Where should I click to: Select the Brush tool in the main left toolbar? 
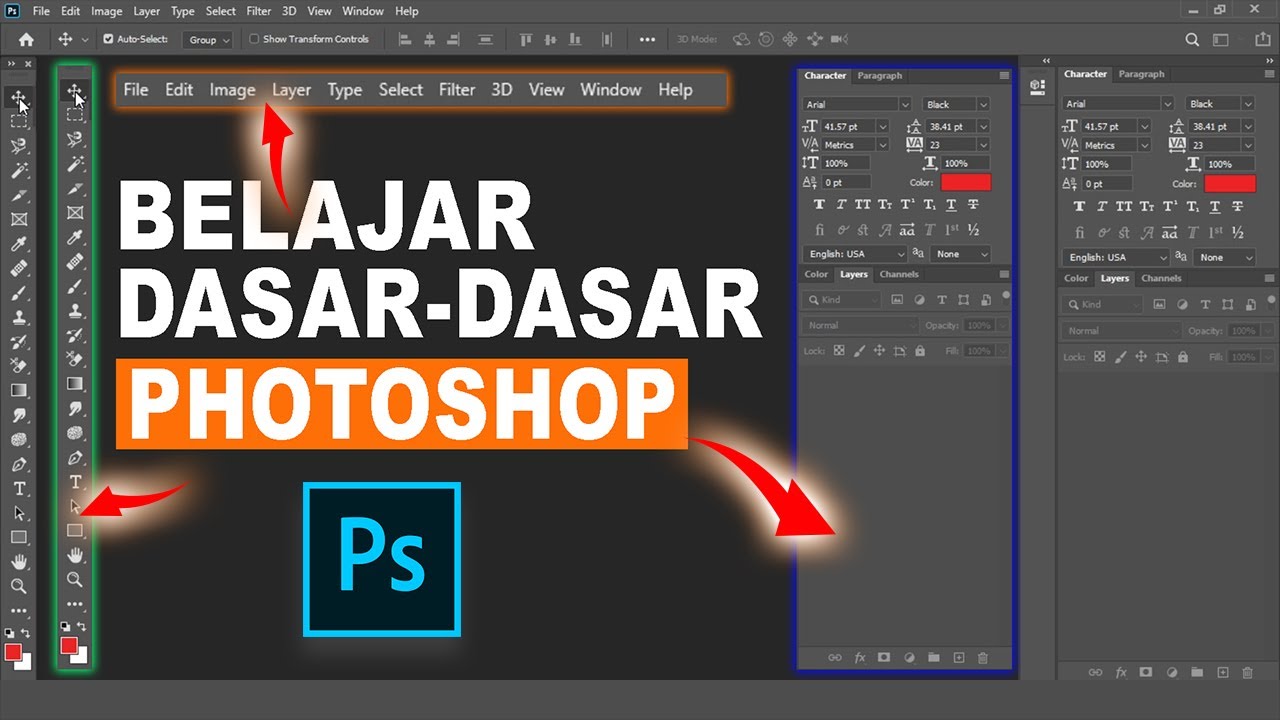pos(18,293)
